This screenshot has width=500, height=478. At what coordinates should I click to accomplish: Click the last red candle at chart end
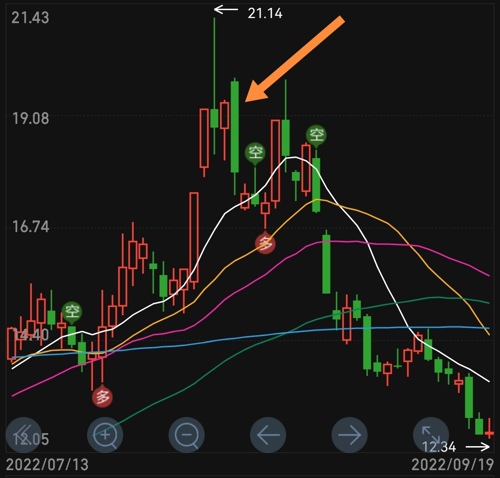pos(489,429)
